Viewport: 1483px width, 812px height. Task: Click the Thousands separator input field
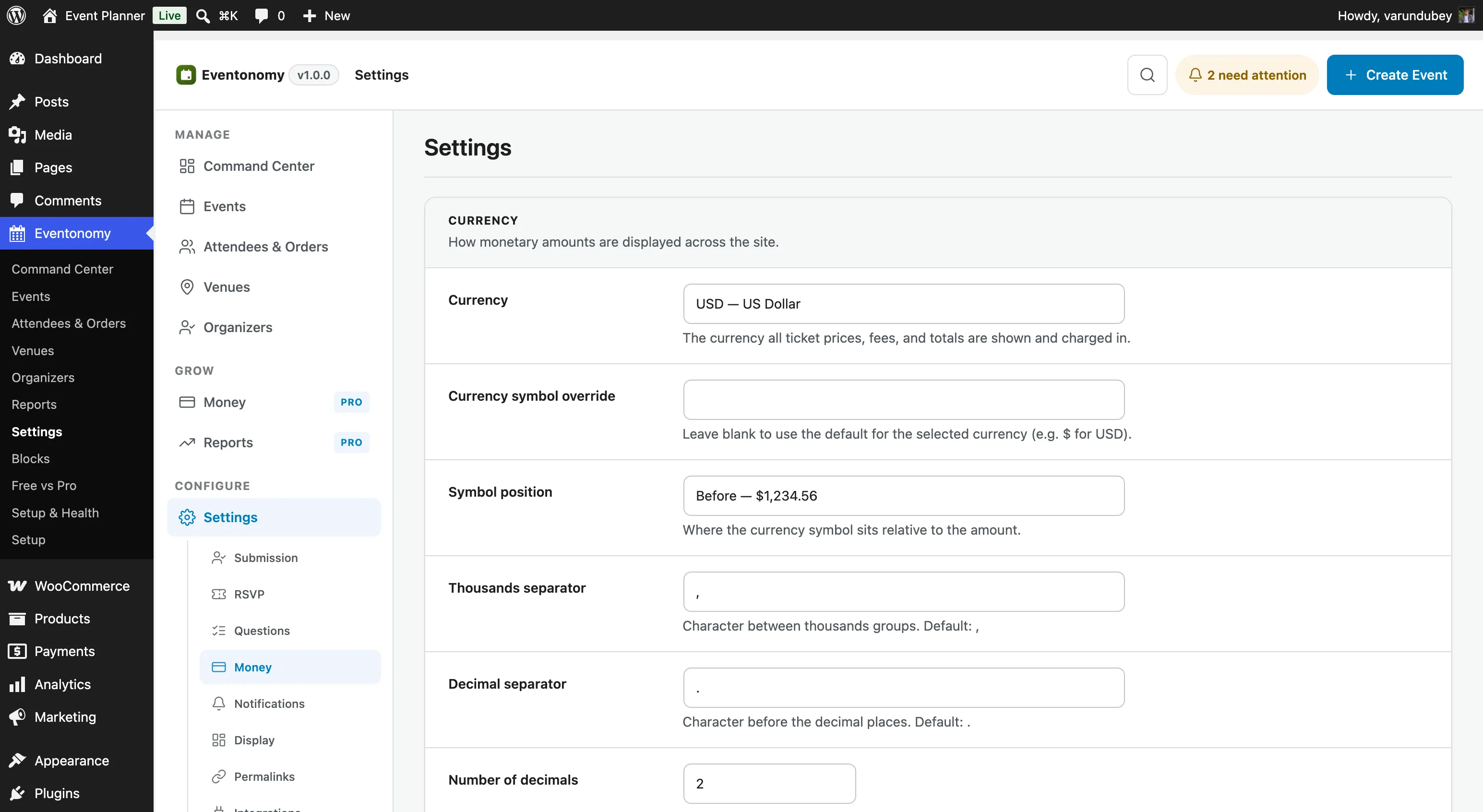[903, 592]
